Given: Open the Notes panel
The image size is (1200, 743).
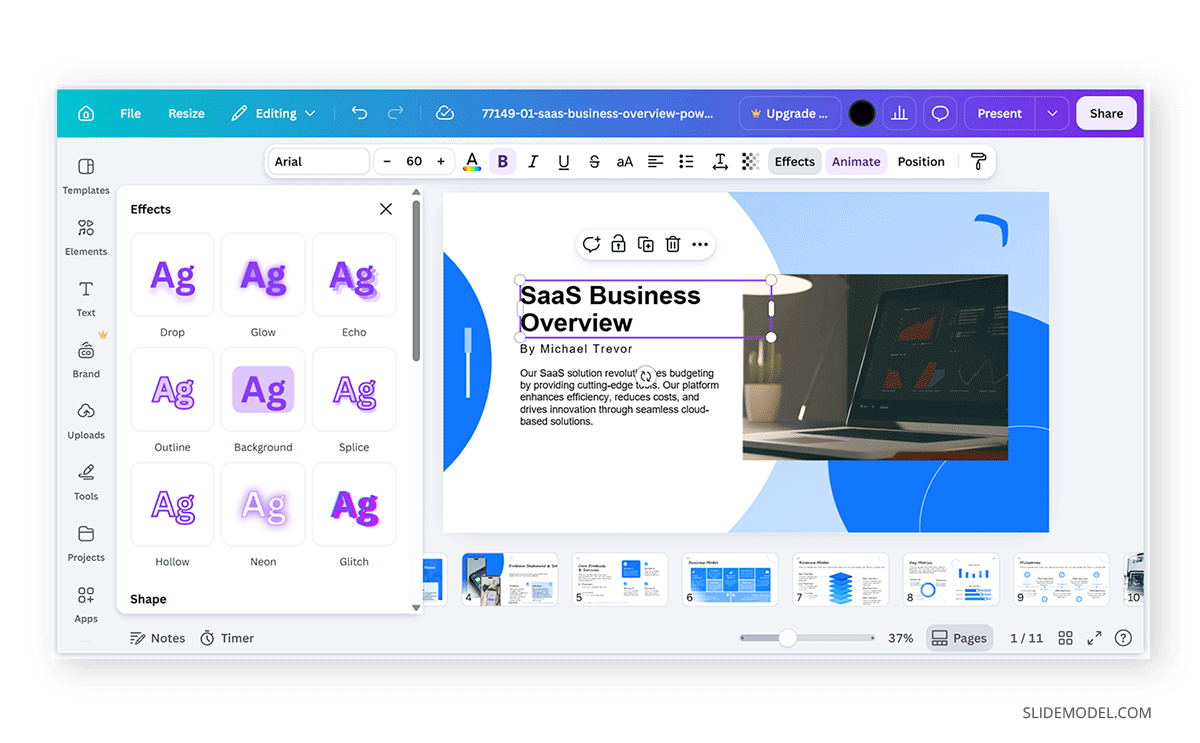Looking at the screenshot, I should [158, 638].
